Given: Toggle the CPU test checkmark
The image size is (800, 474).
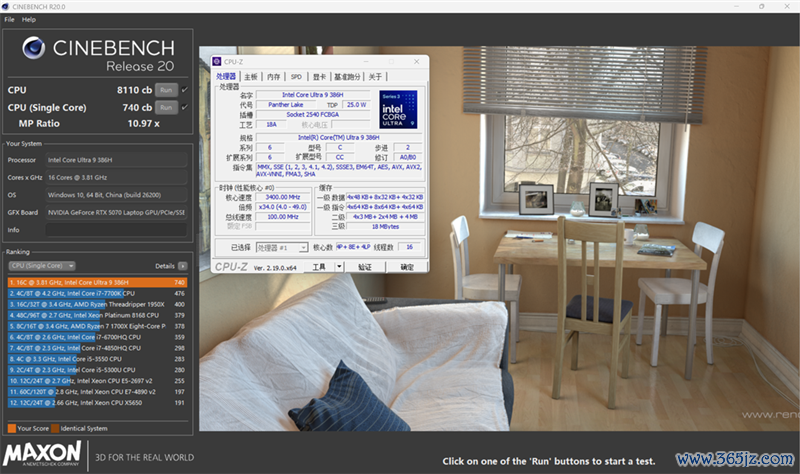Looking at the screenshot, I should [185, 90].
